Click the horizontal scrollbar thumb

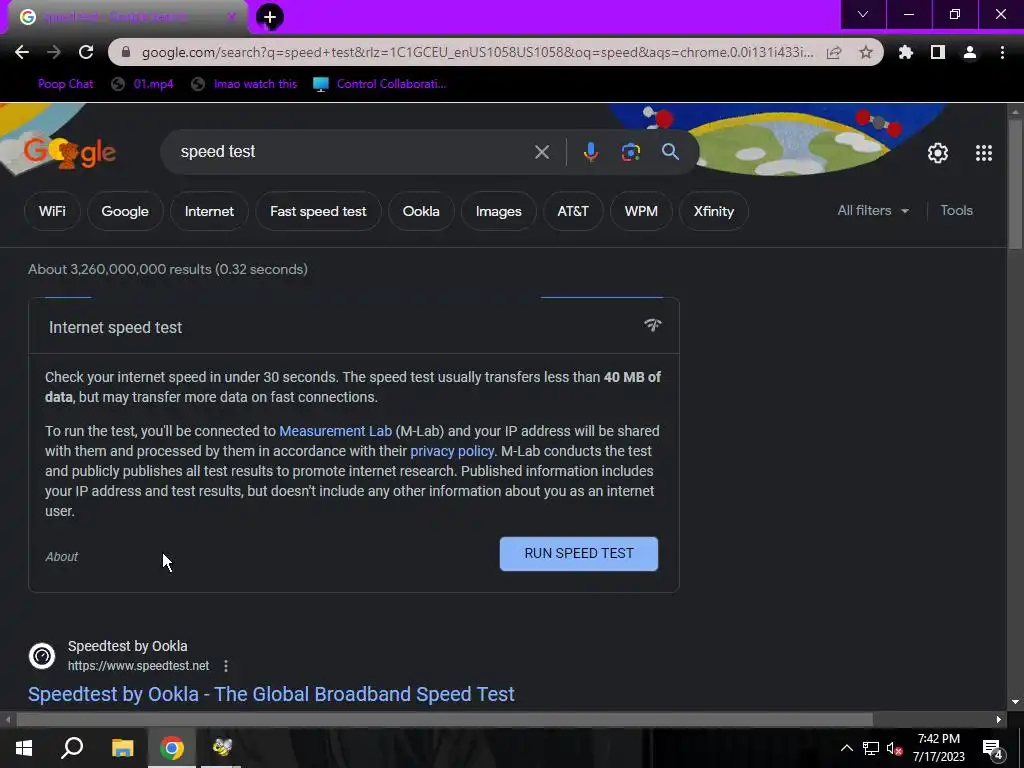(444, 720)
